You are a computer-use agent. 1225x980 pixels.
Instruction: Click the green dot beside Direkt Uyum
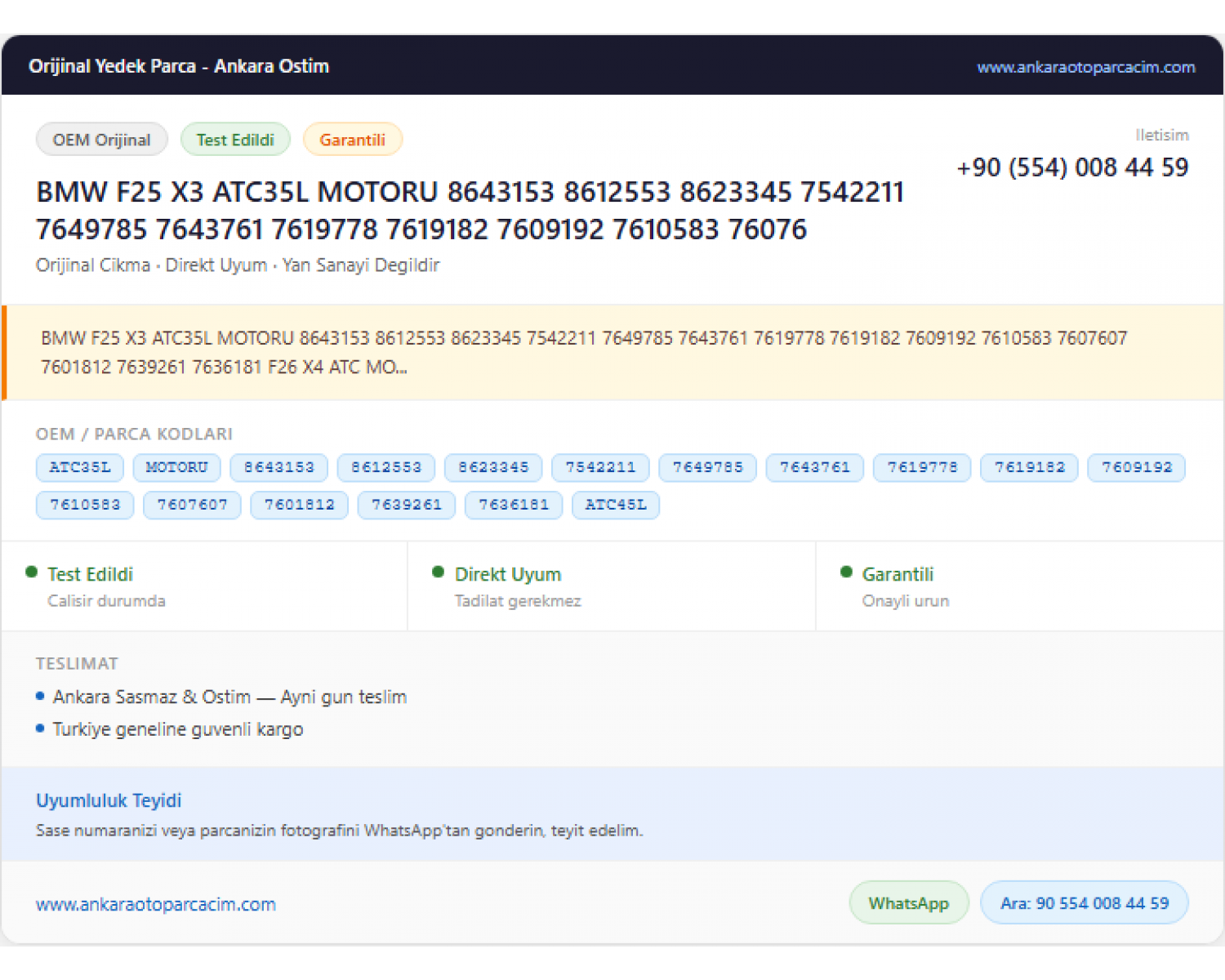(439, 572)
